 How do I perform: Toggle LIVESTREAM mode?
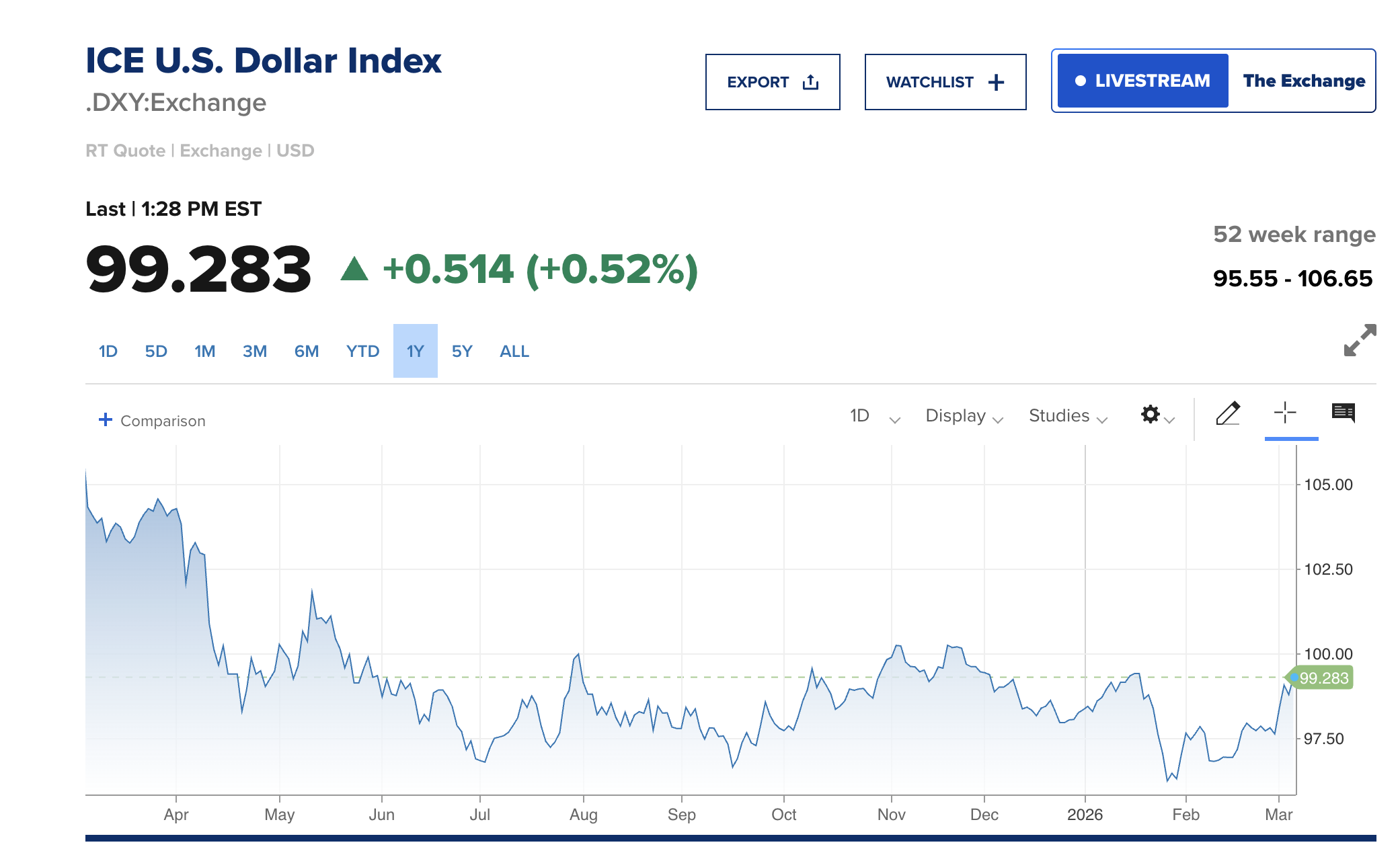[x=1141, y=80]
